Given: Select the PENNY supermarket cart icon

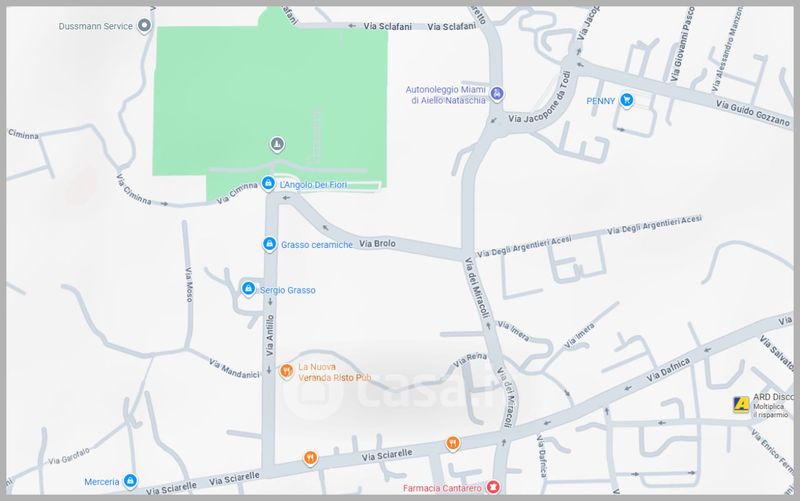Looking at the screenshot, I should click(x=627, y=100).
